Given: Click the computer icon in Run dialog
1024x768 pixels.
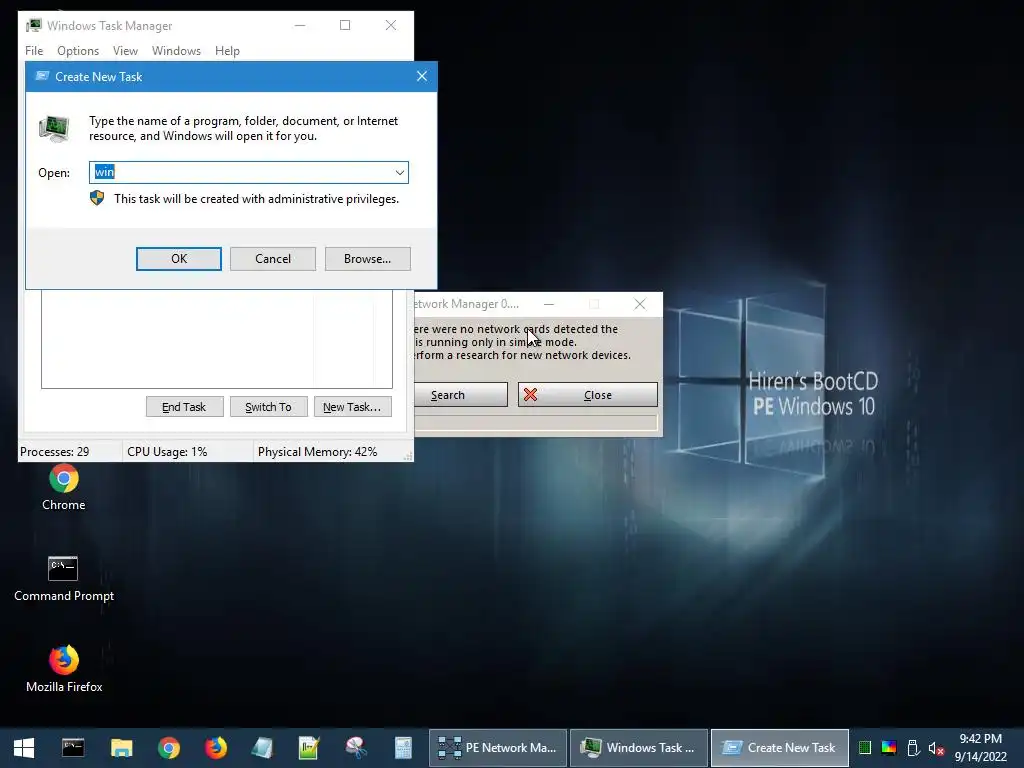Looking at the screenshot, I should [x=54, y=128].
